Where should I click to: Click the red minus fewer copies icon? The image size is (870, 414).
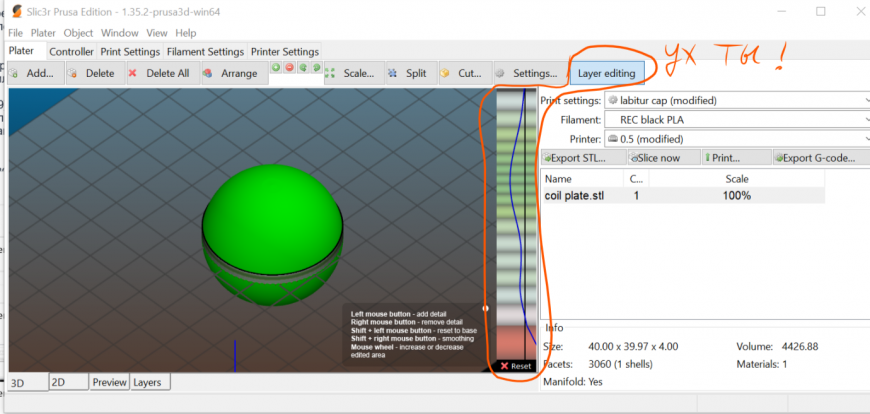tap(289, 68)
